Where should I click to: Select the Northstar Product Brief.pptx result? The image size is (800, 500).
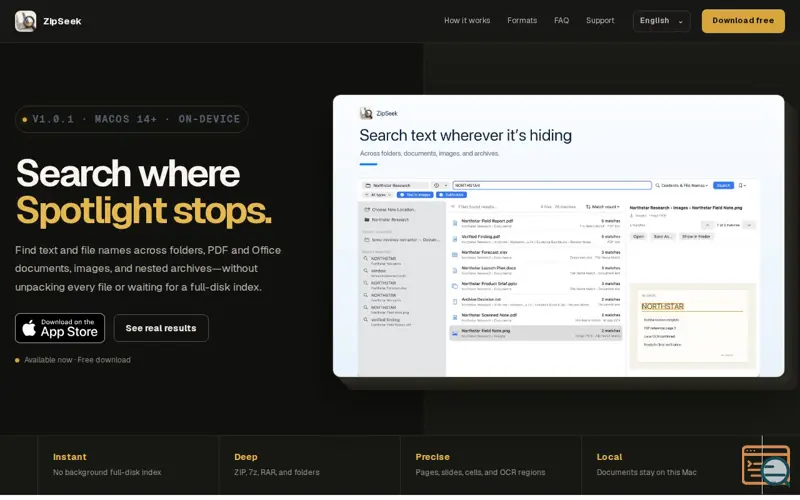535,286
